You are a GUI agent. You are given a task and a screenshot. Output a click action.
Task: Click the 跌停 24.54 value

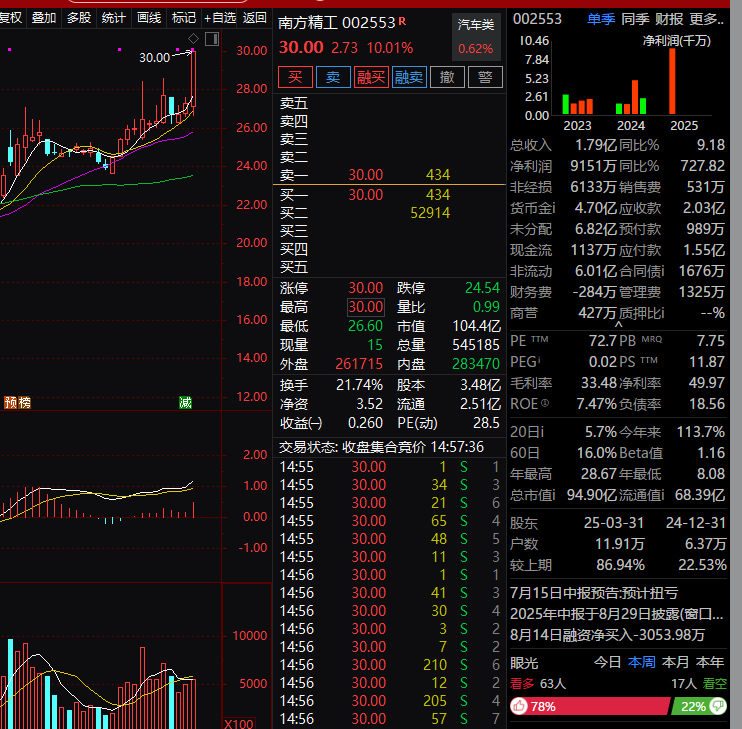coord(482,288)
